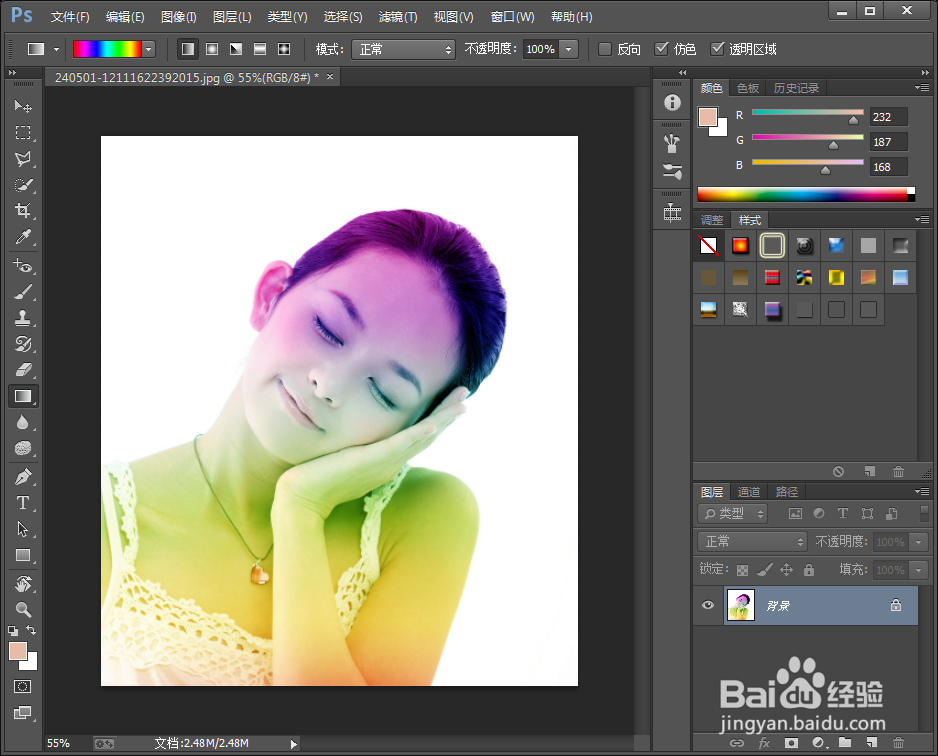Select the Gradient tool in the toolbar
Screen dimensions: 938x756
(x=22, y=396)
